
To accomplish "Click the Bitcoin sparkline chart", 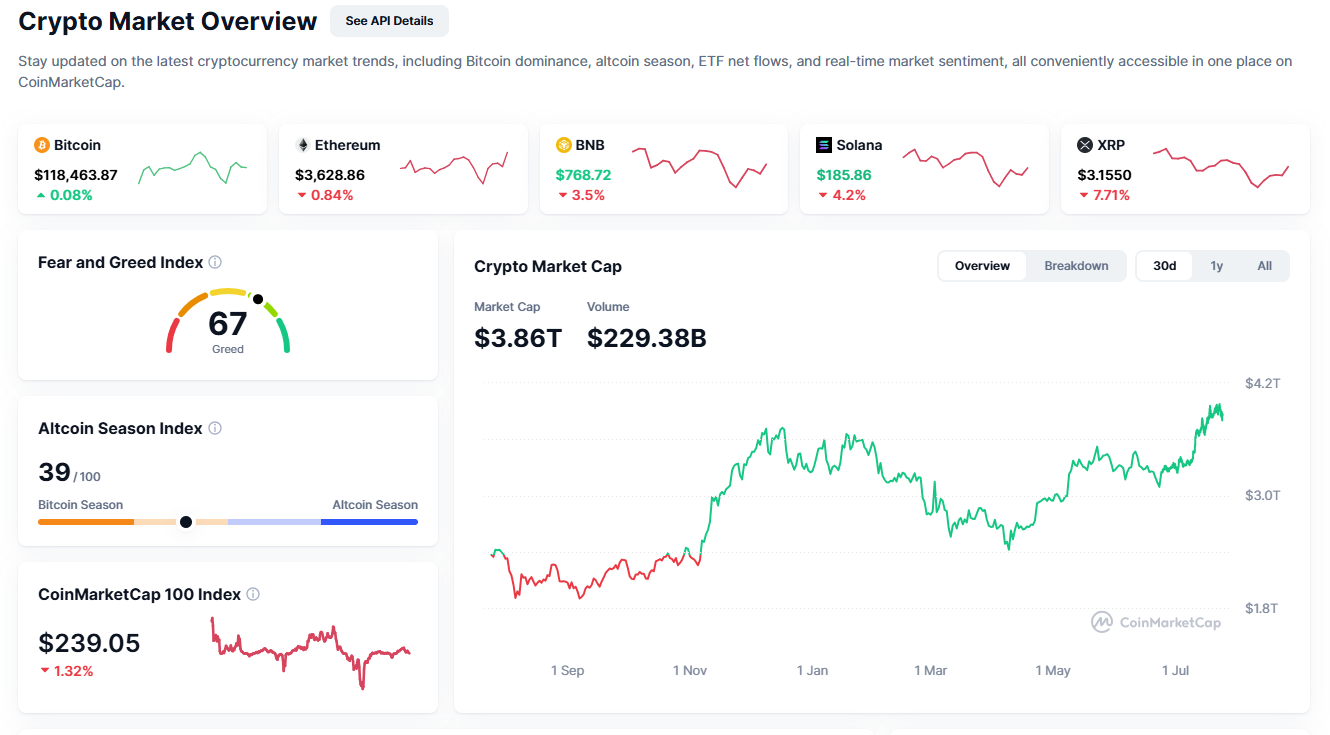I will pos(193,168).
